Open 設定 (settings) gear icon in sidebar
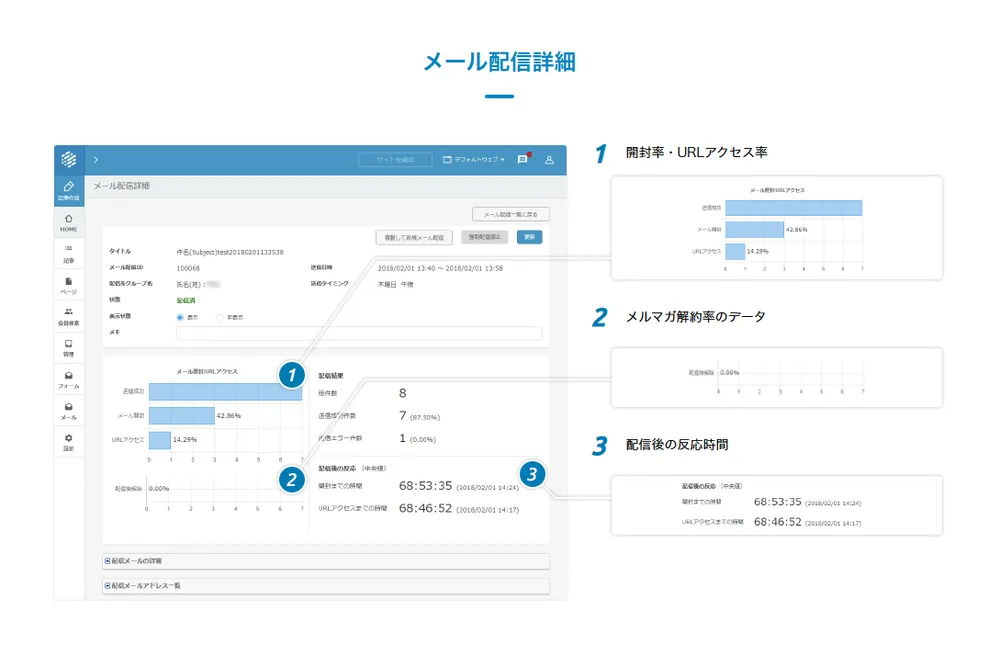This screenshot has width=1000, height=645. coord(68,442)
